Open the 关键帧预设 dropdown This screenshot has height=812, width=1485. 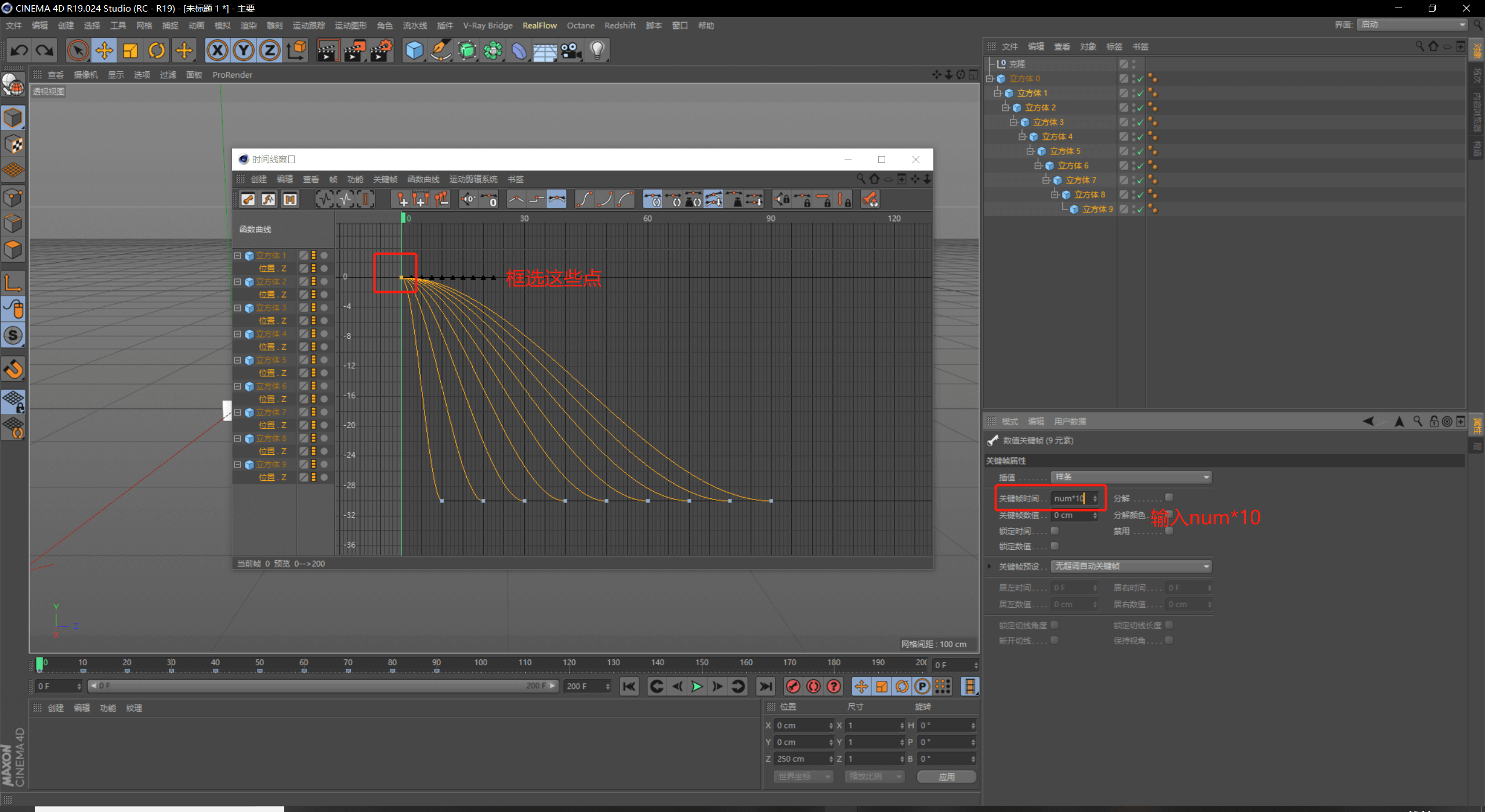pos(1131,566)
